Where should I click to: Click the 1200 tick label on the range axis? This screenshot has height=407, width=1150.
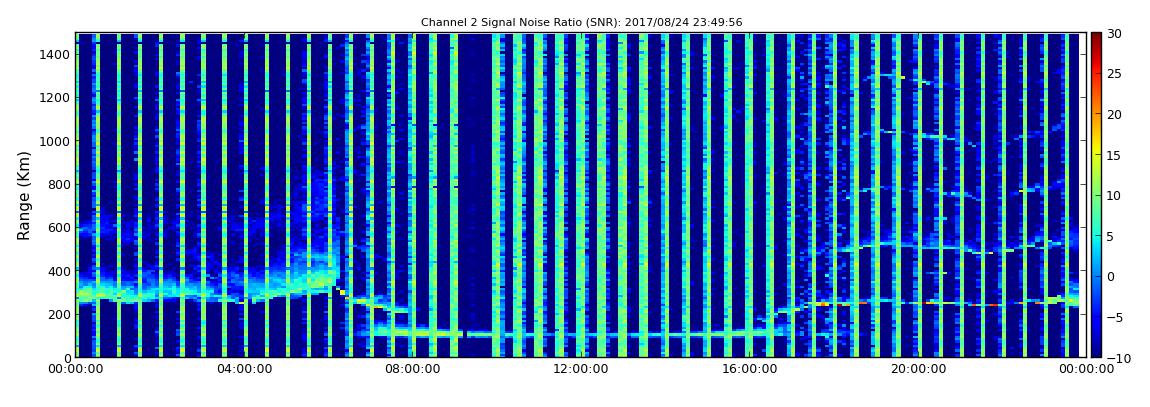click(x=55, y=98)
